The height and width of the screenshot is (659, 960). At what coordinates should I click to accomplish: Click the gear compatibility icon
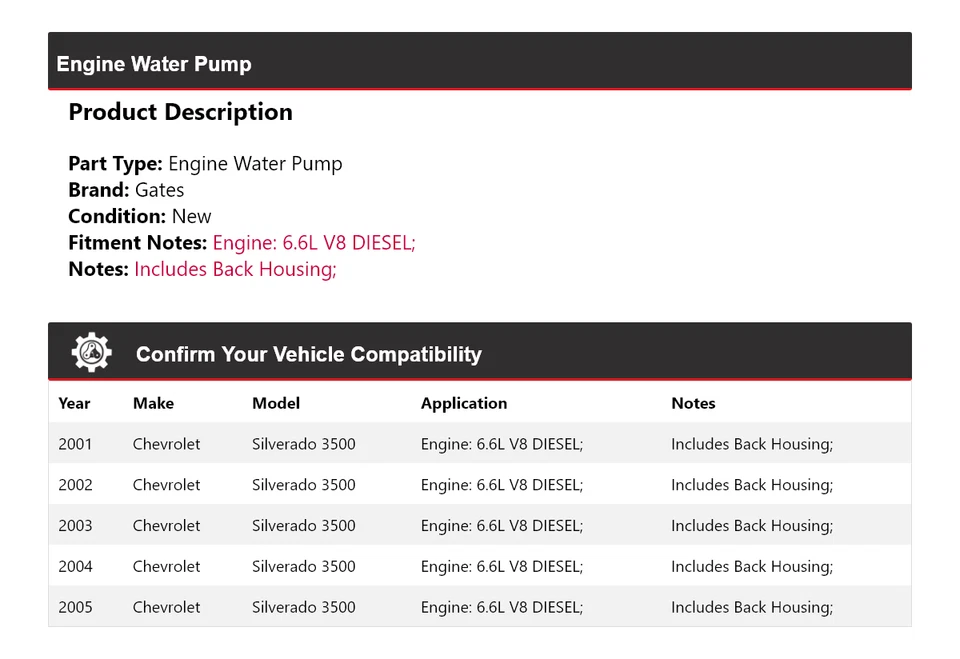[x=91, y=353]
